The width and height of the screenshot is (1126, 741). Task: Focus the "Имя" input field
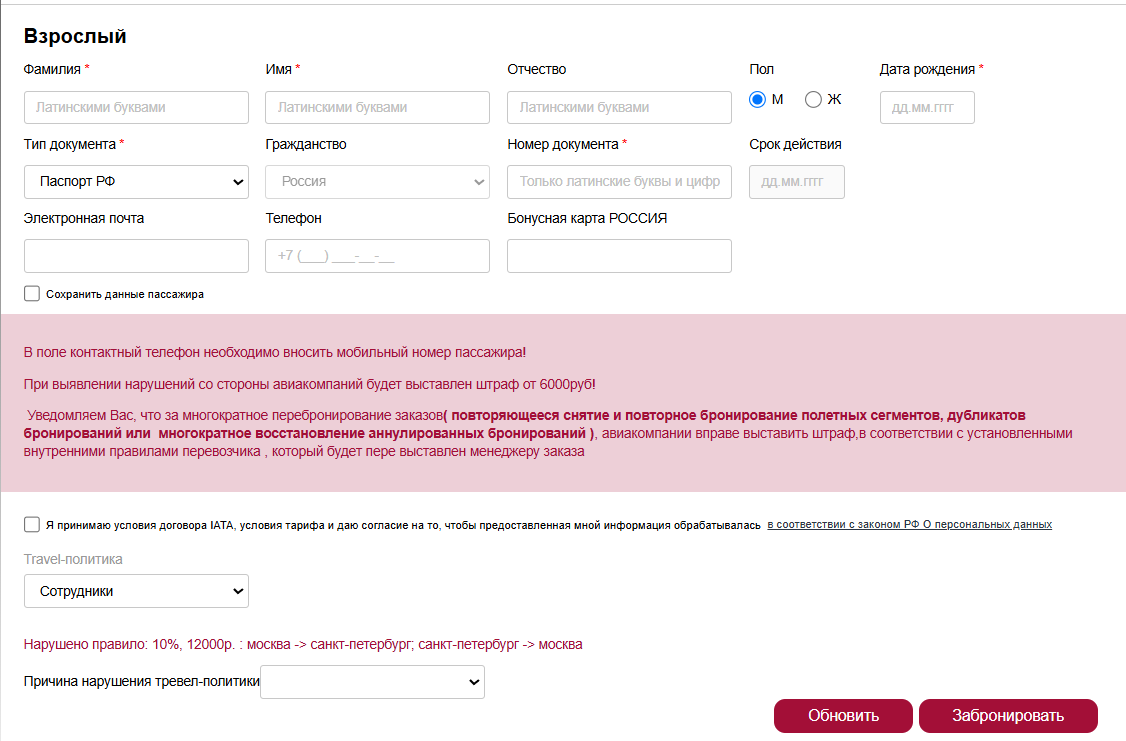pyautogui.click(x=378, y=107)
